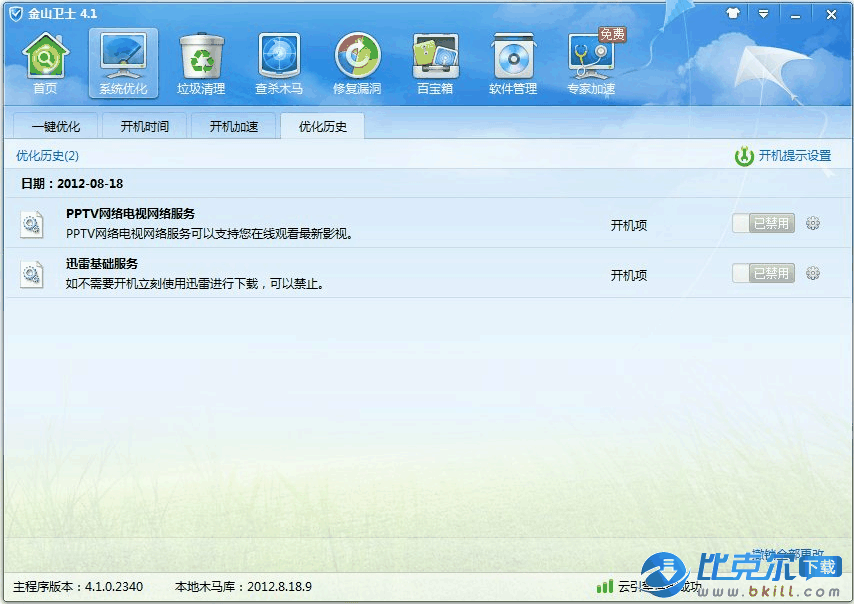Open 查杀木马 trojan scan
This screenshot has width=854, height=604.
279,63
